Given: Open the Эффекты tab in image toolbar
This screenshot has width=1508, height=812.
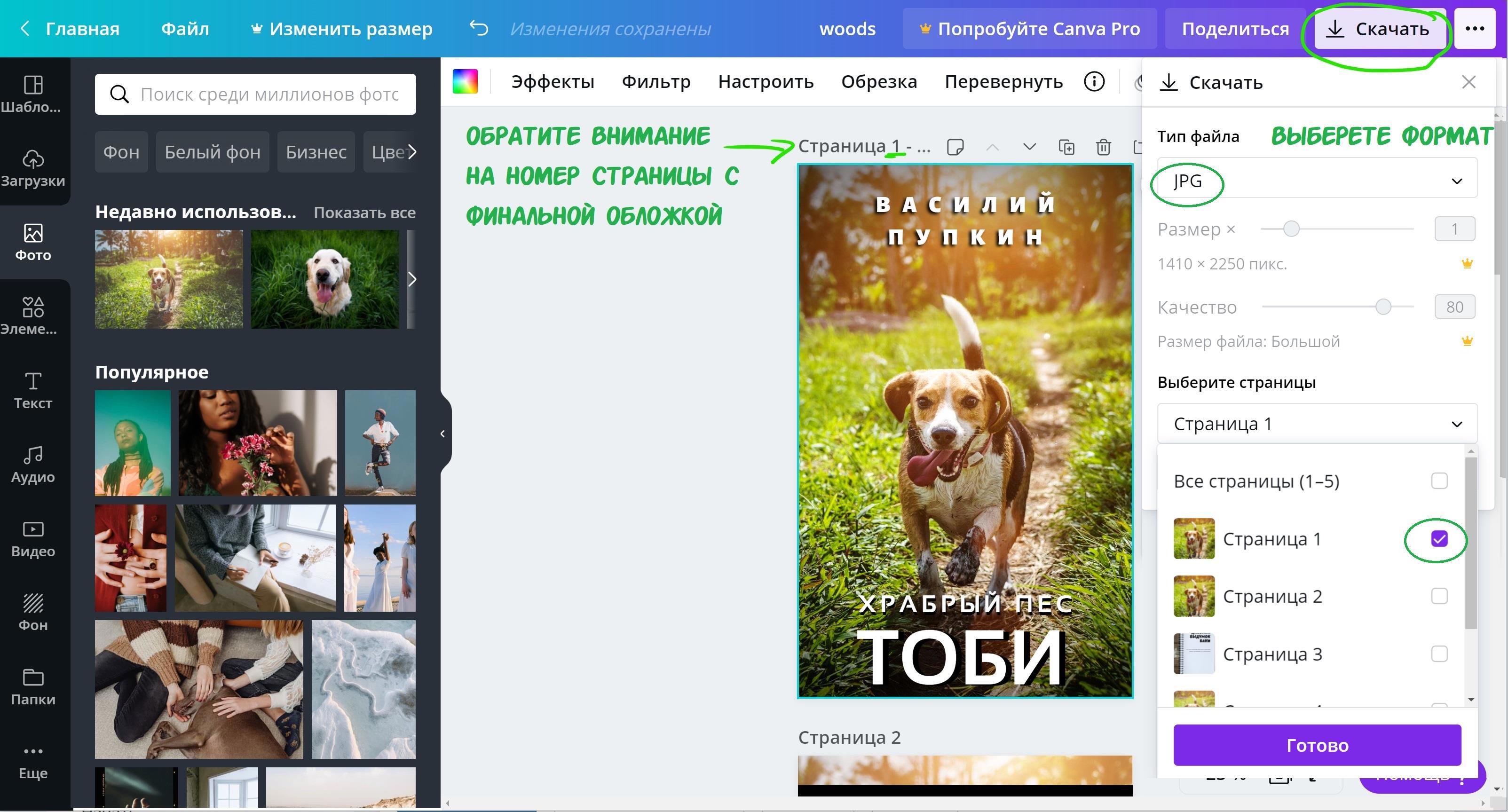Looking at the screenshot, I should (552, 81).
